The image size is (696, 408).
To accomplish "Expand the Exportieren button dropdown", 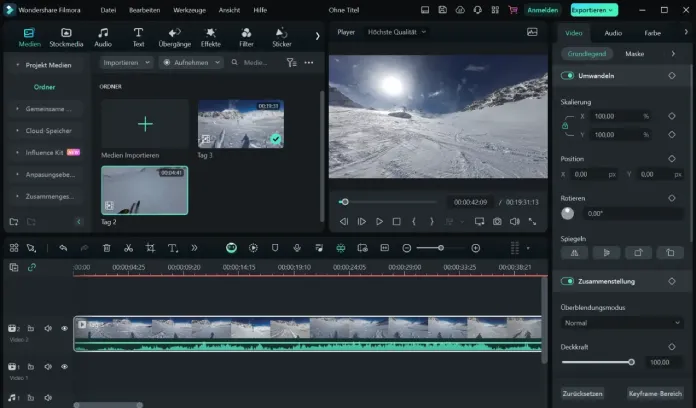I will pyautogui.click(x=611, y=10).
